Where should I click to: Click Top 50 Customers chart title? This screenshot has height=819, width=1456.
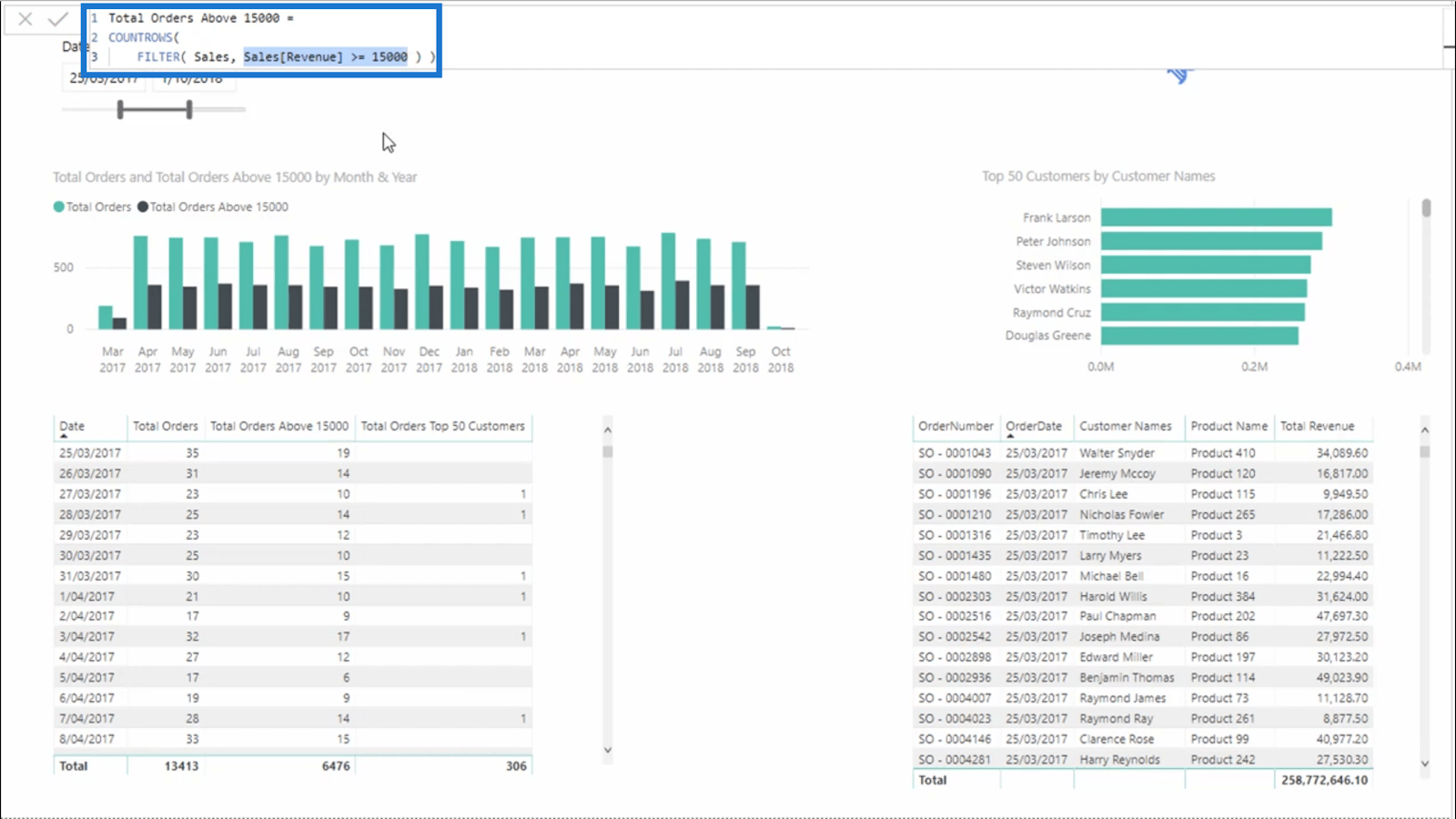[x=1098, y=177]
